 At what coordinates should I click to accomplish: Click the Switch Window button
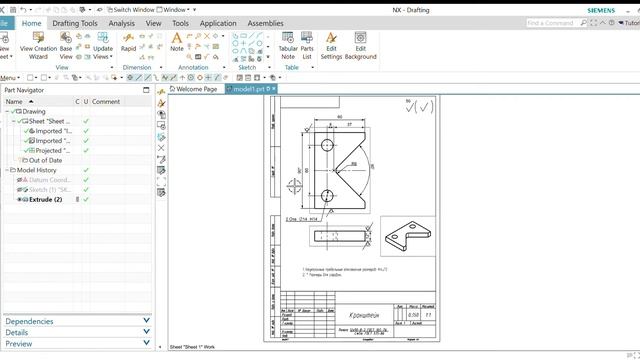(x=131, y=10)
